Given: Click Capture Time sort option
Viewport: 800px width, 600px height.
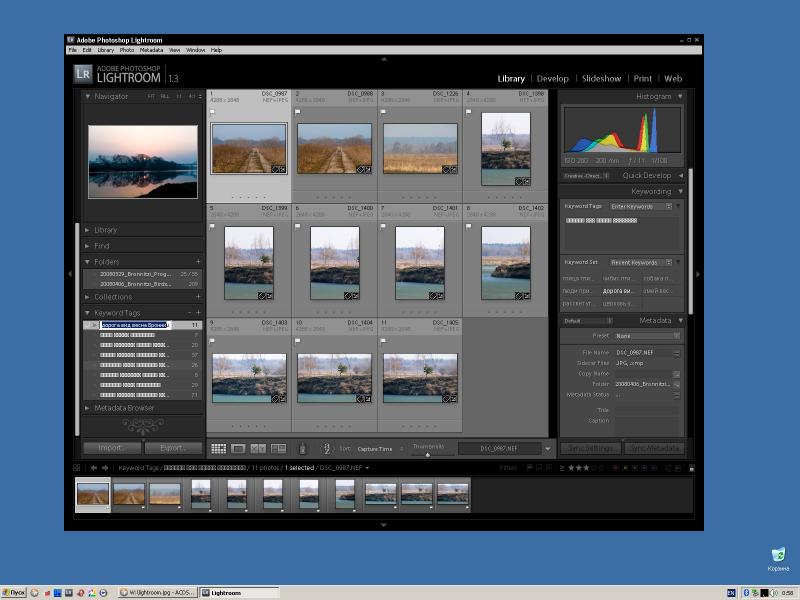Looking at the screenshot, I should [375, 449].
